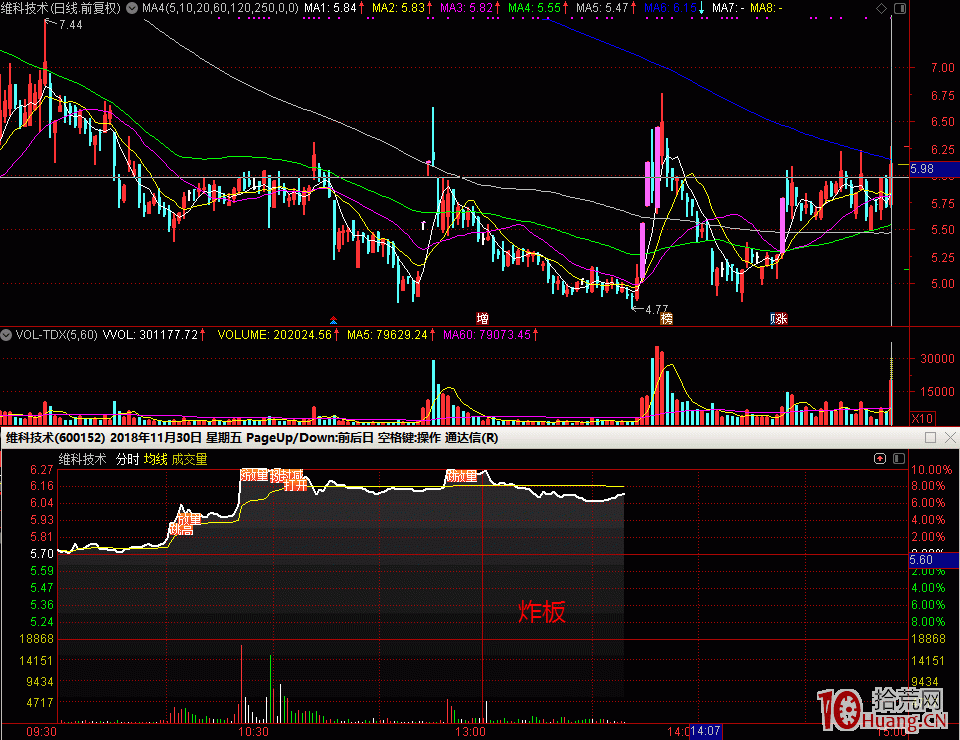Screen dimensions: 960x740
Task: Select the 均线 label in the intraday panel
Action: pos(155,459)
